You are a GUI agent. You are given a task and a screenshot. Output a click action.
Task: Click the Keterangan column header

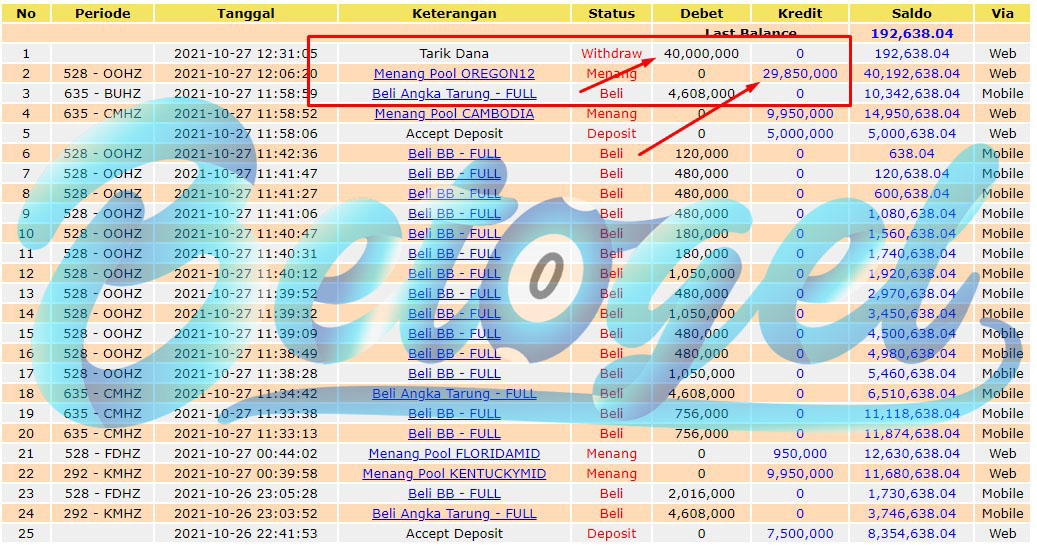(454, 13)
